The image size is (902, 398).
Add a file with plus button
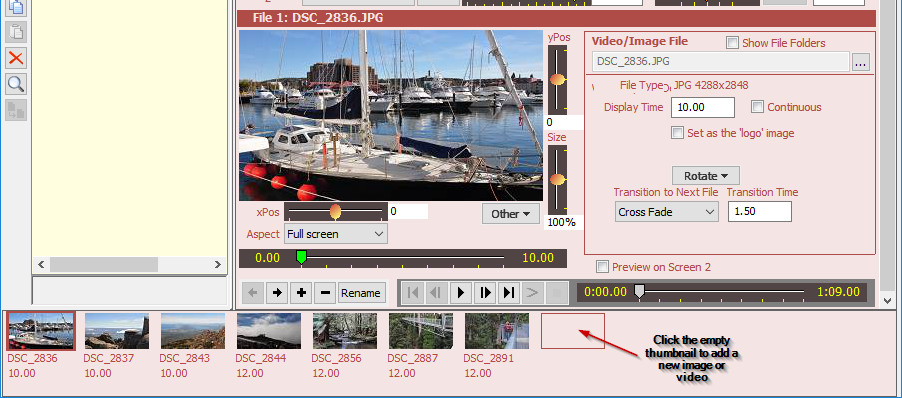(301, 293)
